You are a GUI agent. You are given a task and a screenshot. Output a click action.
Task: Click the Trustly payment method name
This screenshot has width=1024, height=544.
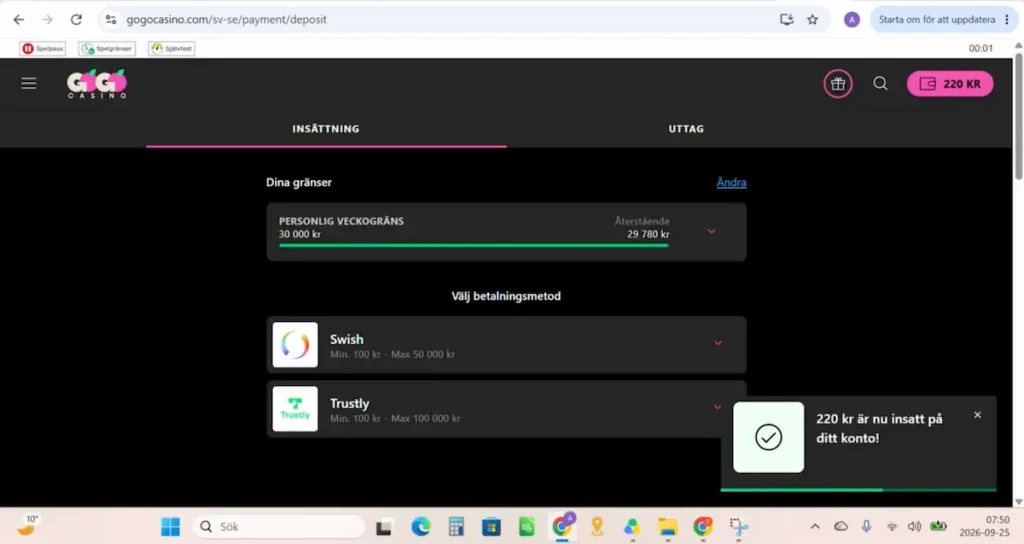click(349, 404)
